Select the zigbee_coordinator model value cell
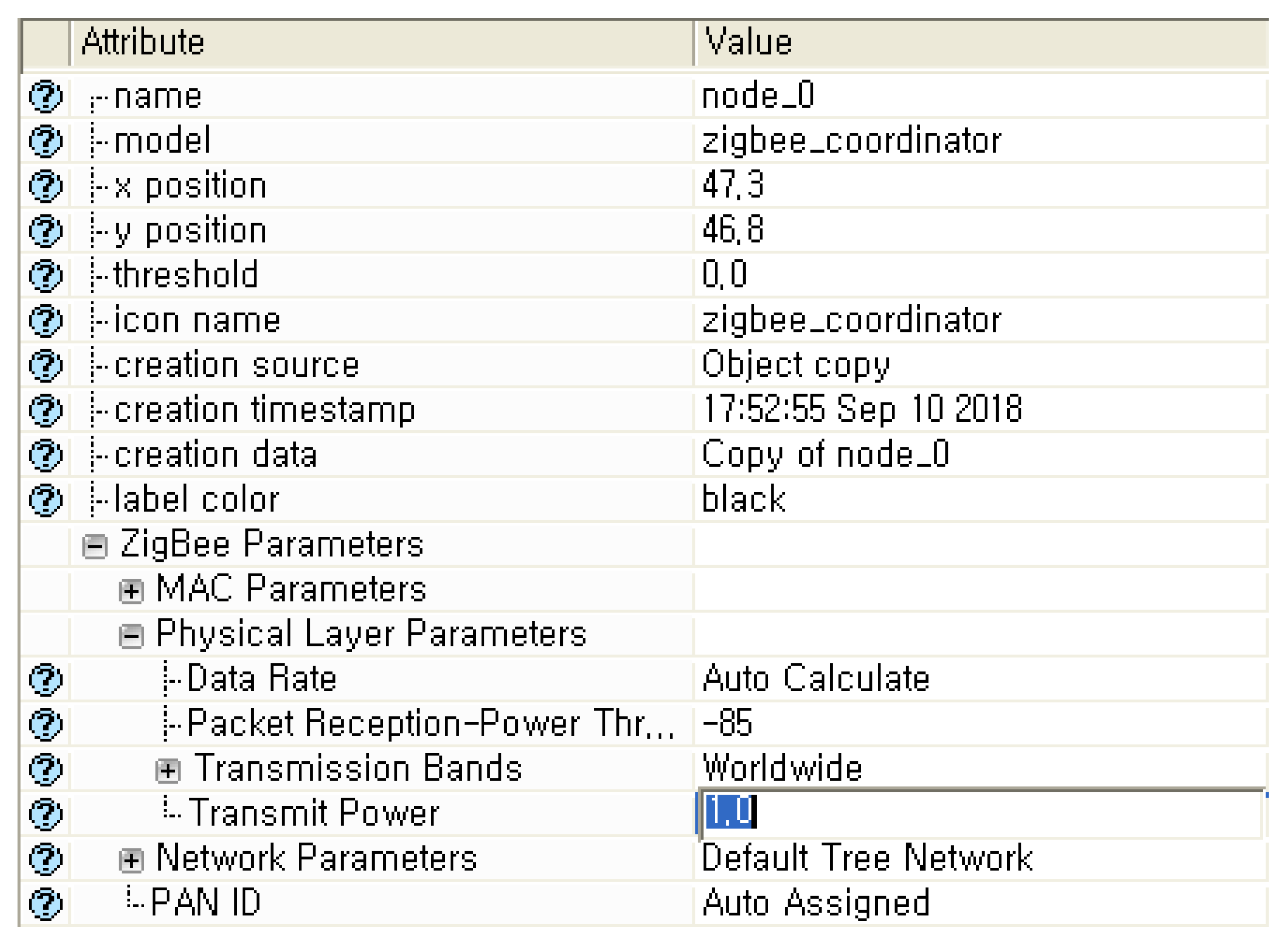Screen dimensions: 1288x945 coord(851,141)
